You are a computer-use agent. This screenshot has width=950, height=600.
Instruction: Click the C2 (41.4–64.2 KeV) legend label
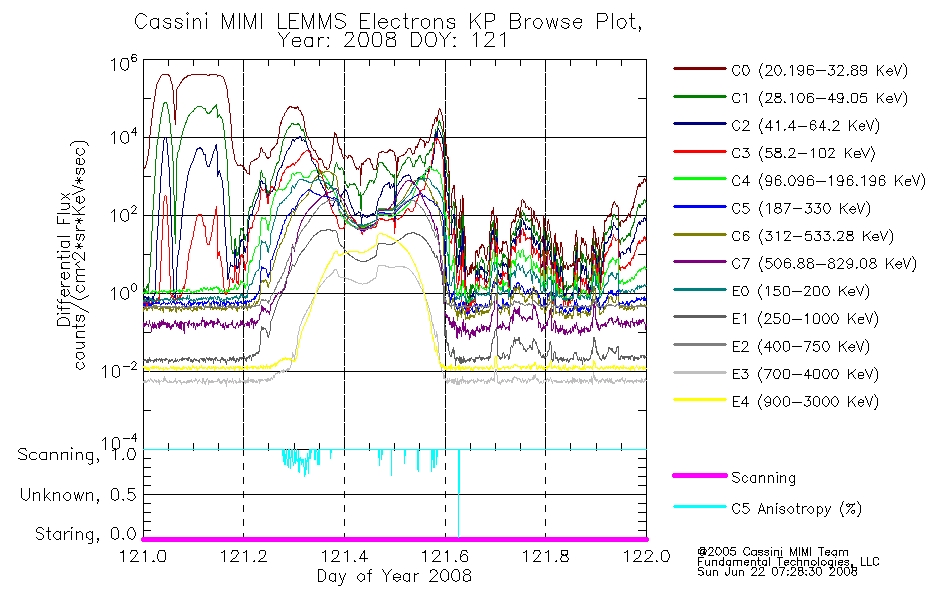pyautogui.click(x=805, y=125)
